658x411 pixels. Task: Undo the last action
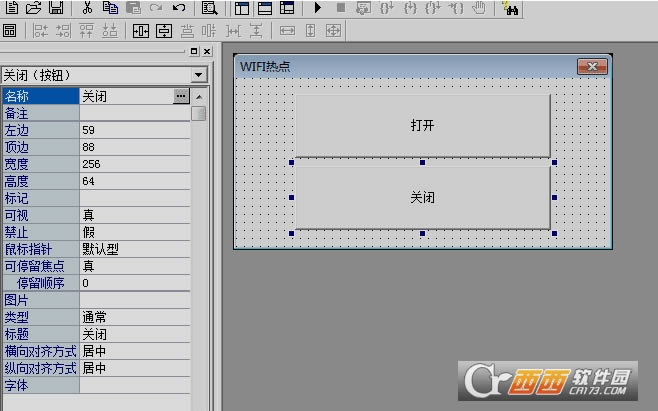(179, 7)
